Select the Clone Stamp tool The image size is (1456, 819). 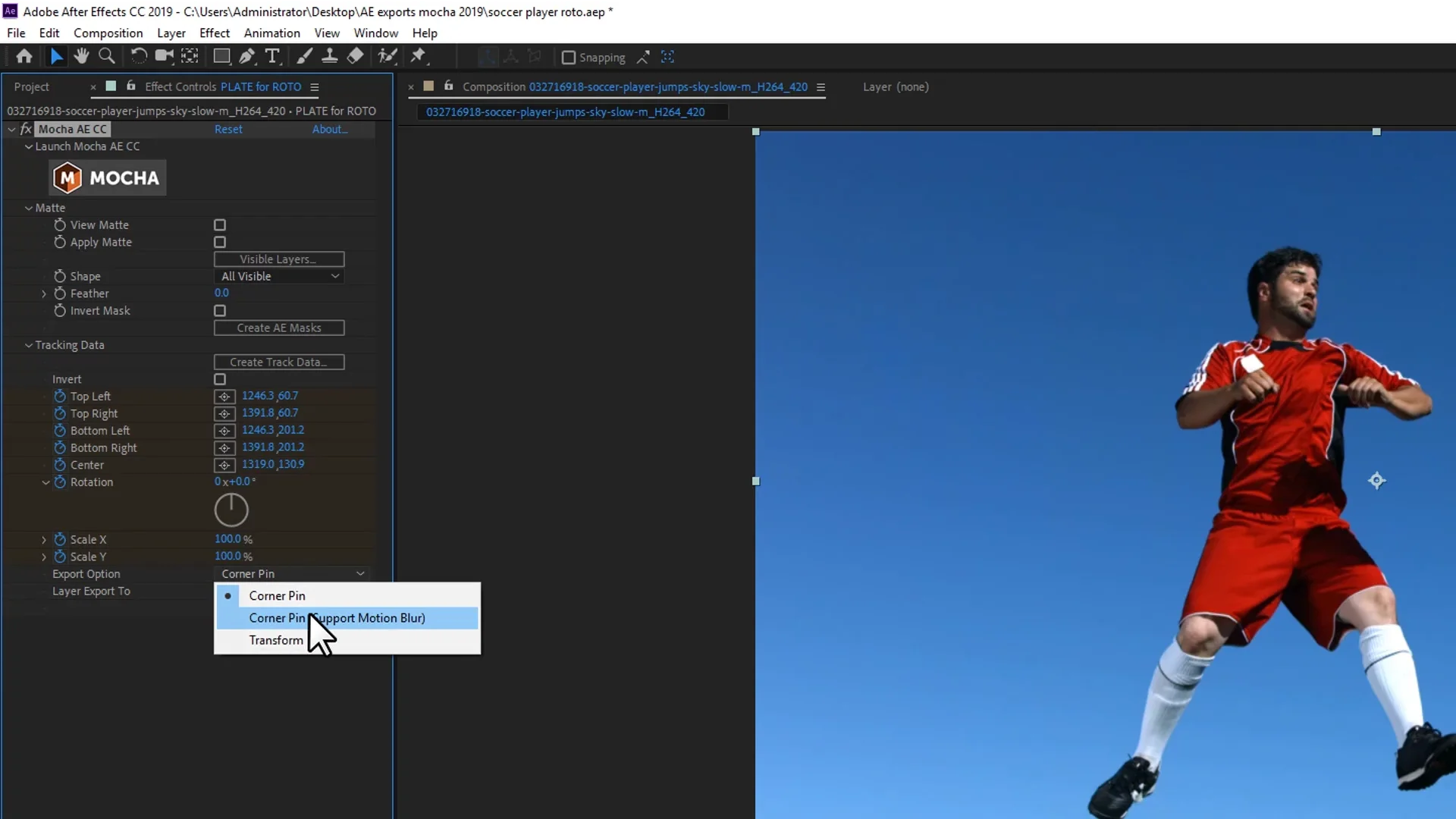pos(331,56)
